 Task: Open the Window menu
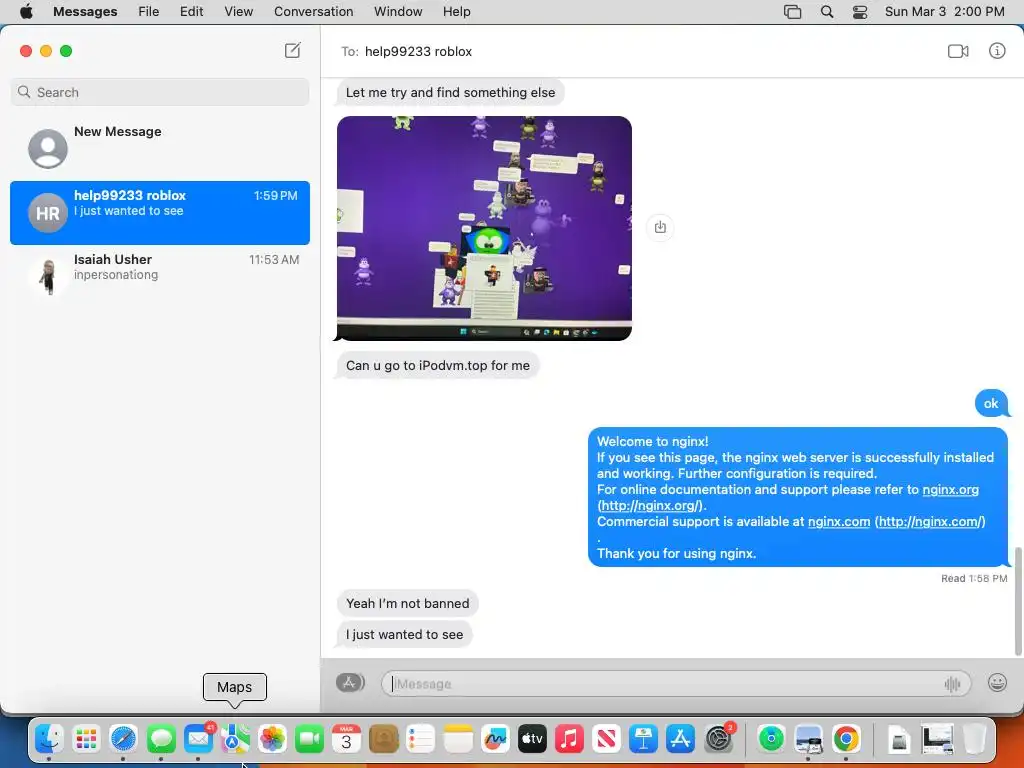[x=398, y=12]
